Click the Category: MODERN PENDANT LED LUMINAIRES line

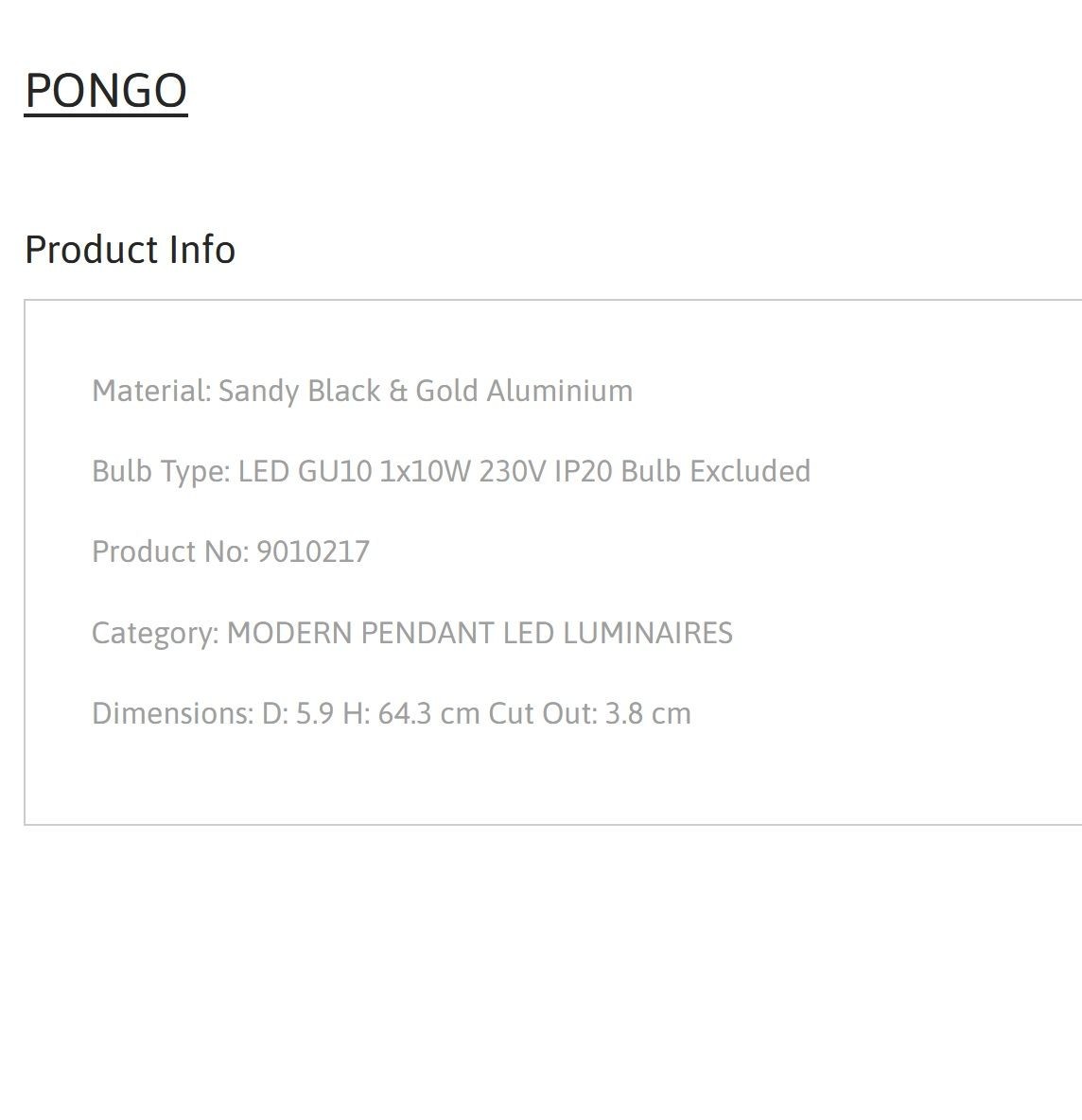click(412, 633)
